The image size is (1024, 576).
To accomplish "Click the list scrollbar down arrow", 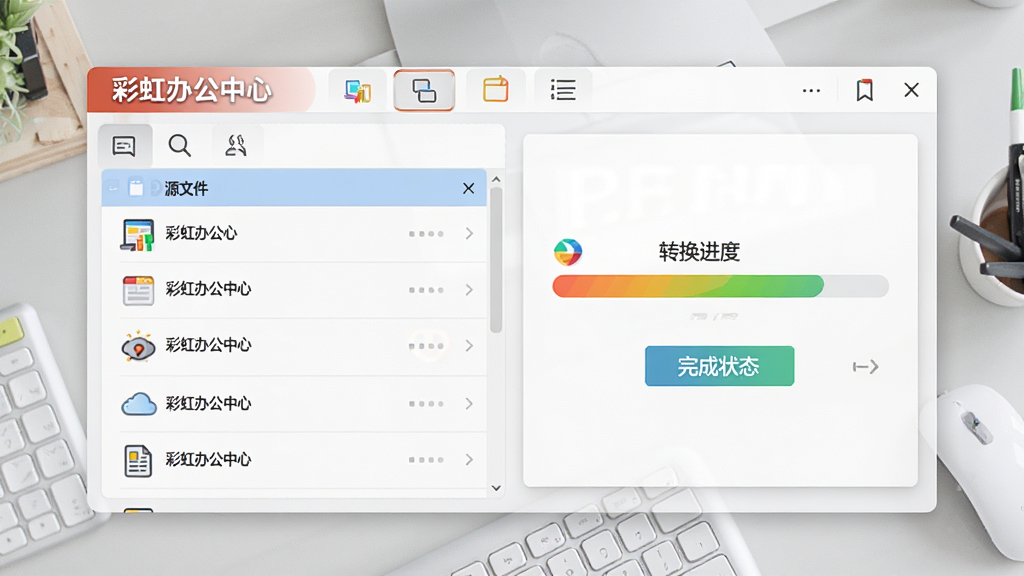I will (x=496, y=488).
